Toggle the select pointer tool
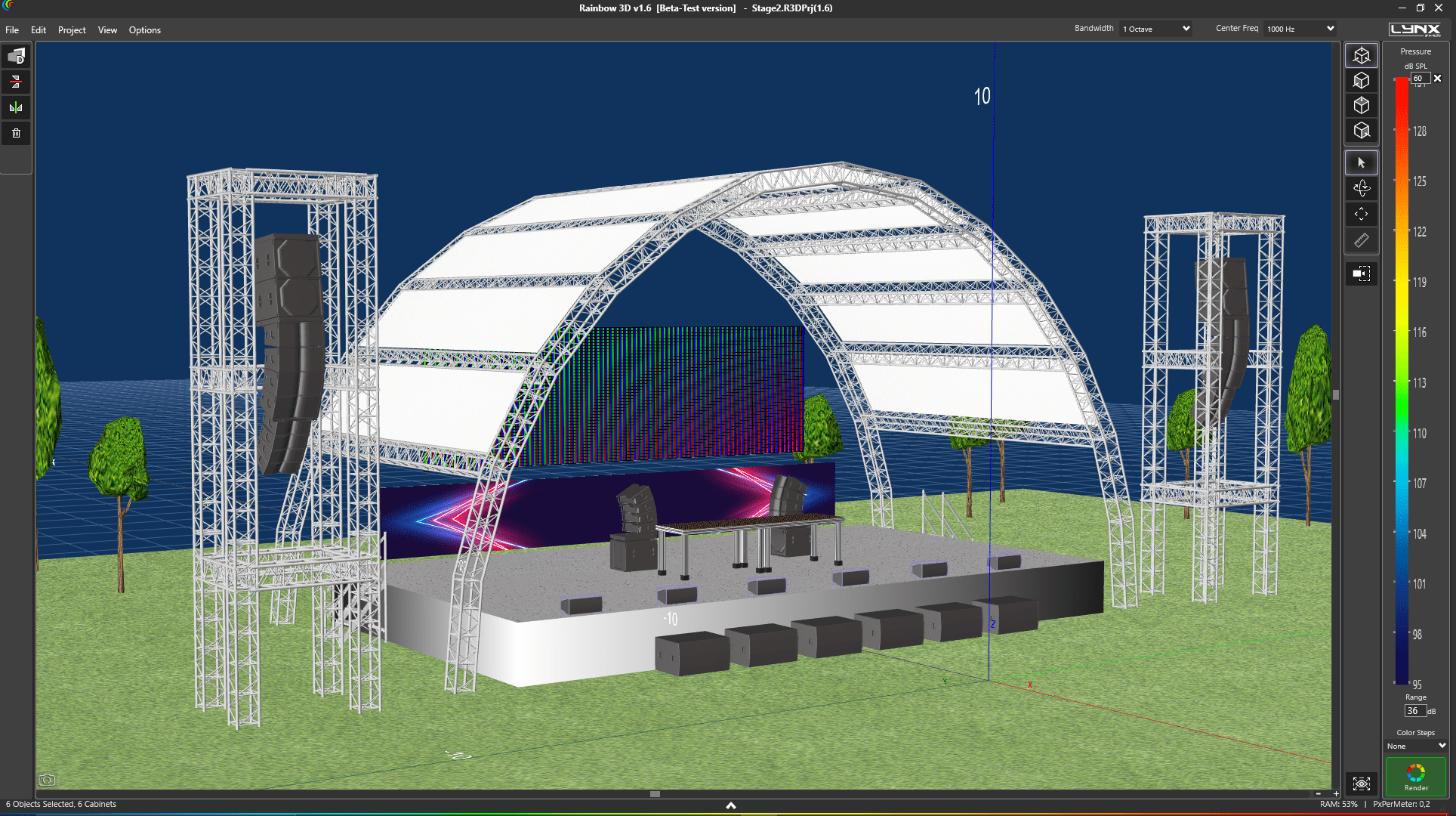Screen dimensions: 1456x816 (1361, 162)
